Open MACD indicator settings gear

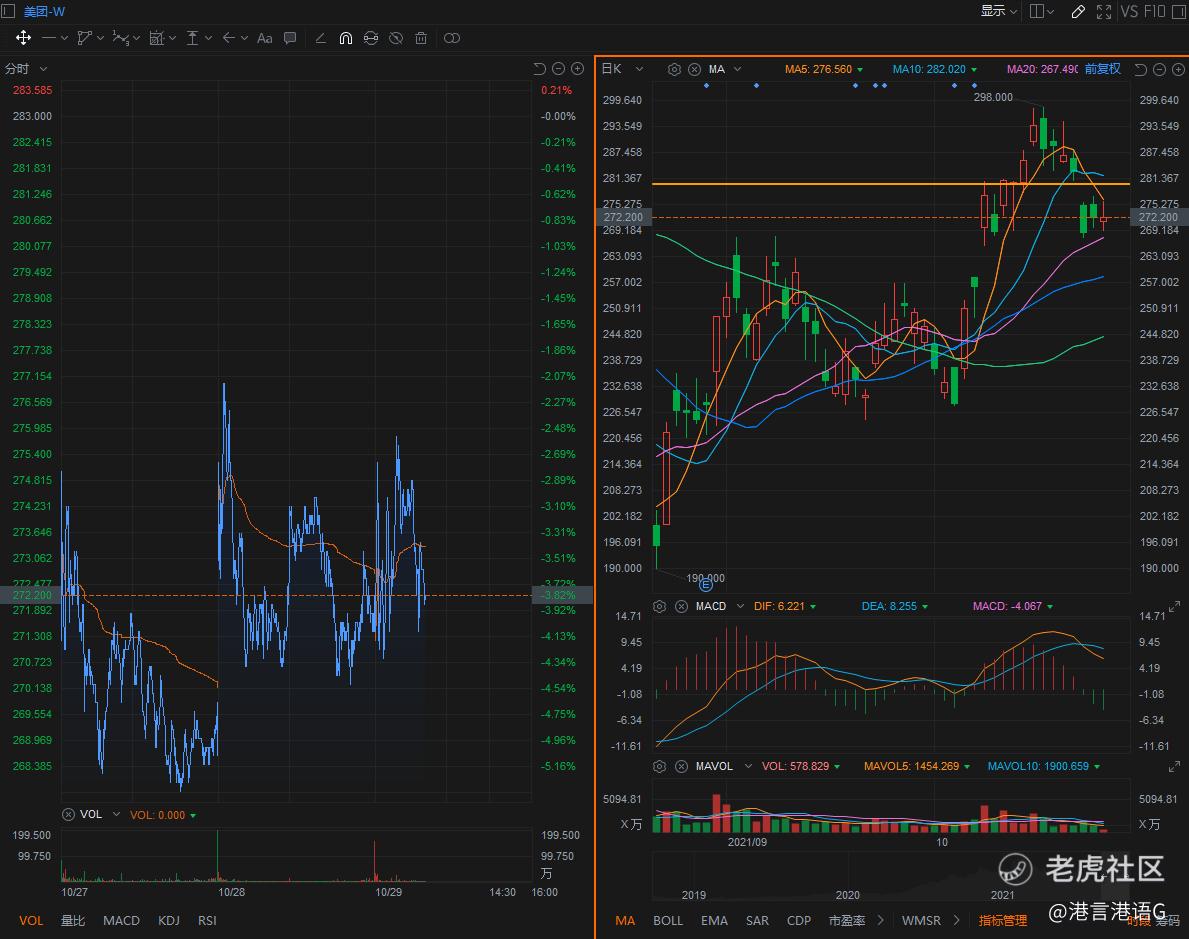coord(659,606)
